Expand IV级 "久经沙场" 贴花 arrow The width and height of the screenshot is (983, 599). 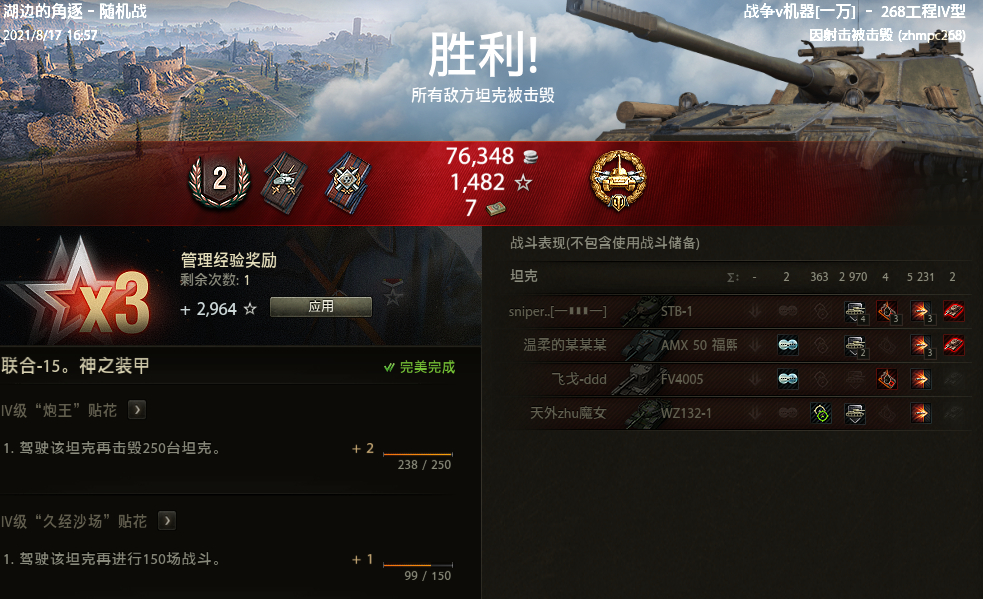click(167, 521)
